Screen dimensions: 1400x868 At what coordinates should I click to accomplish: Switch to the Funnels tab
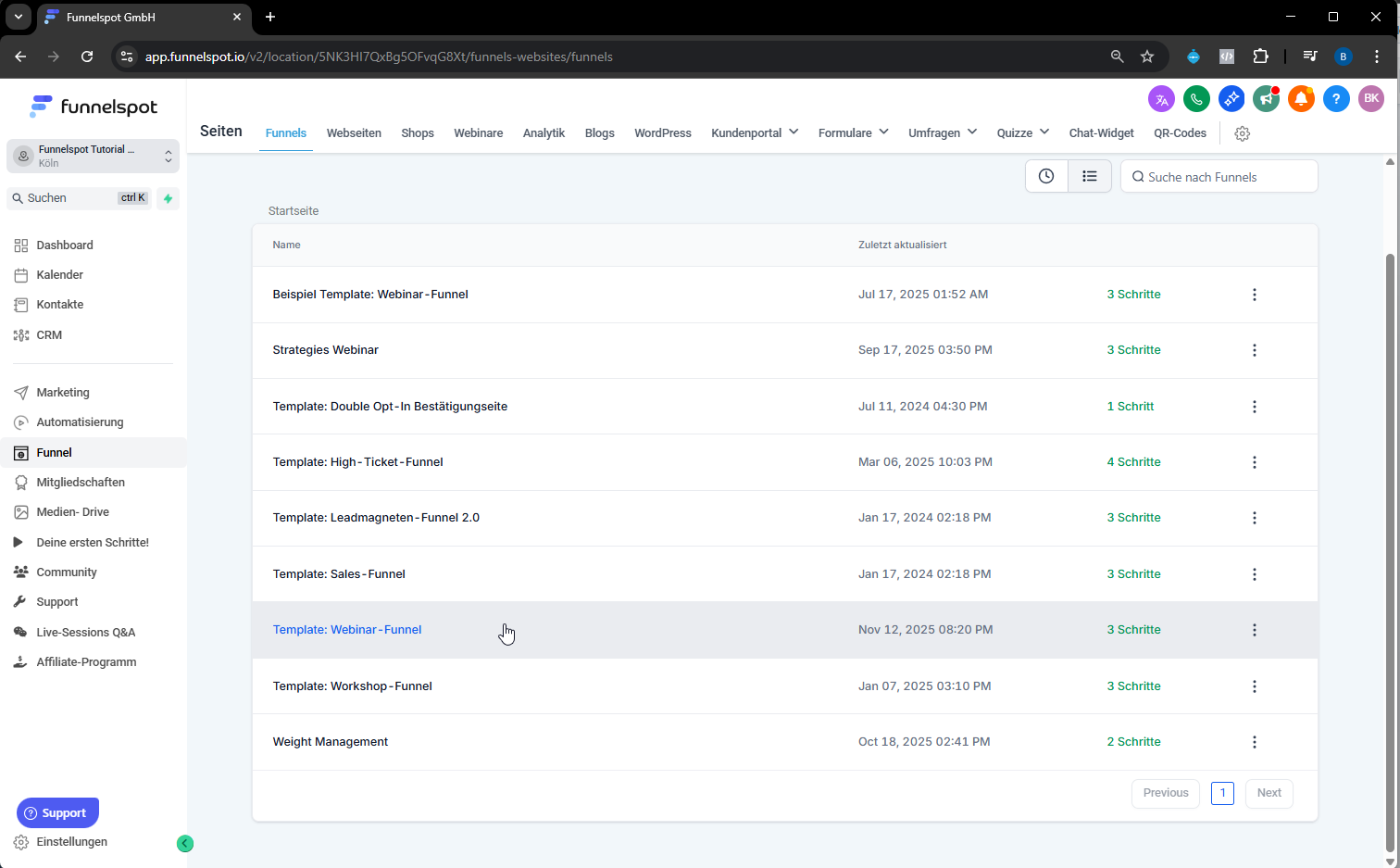pos(286,132)
